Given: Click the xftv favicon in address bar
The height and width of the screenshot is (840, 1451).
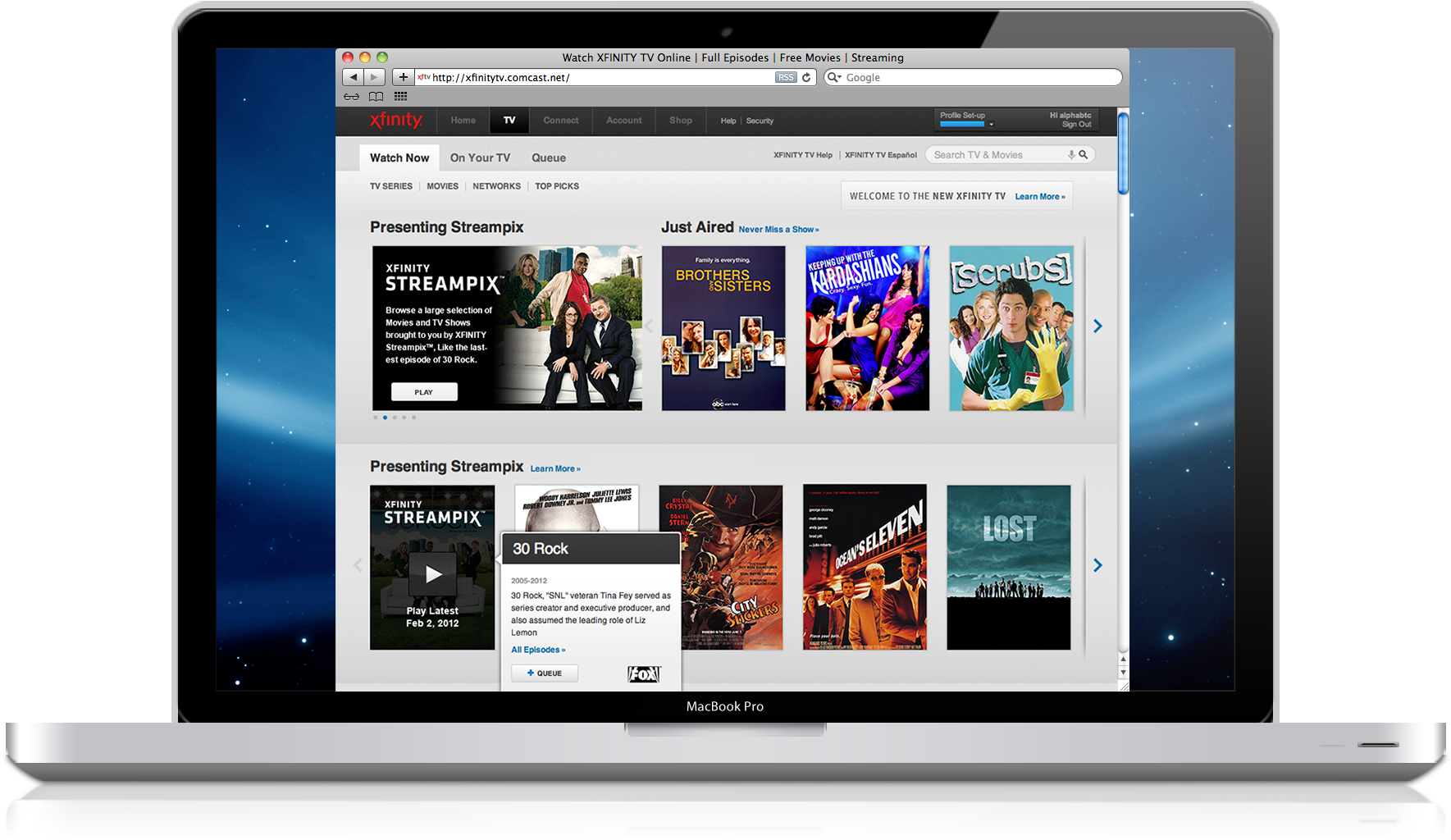Looking at the screenshot, I should pos(423,77).
